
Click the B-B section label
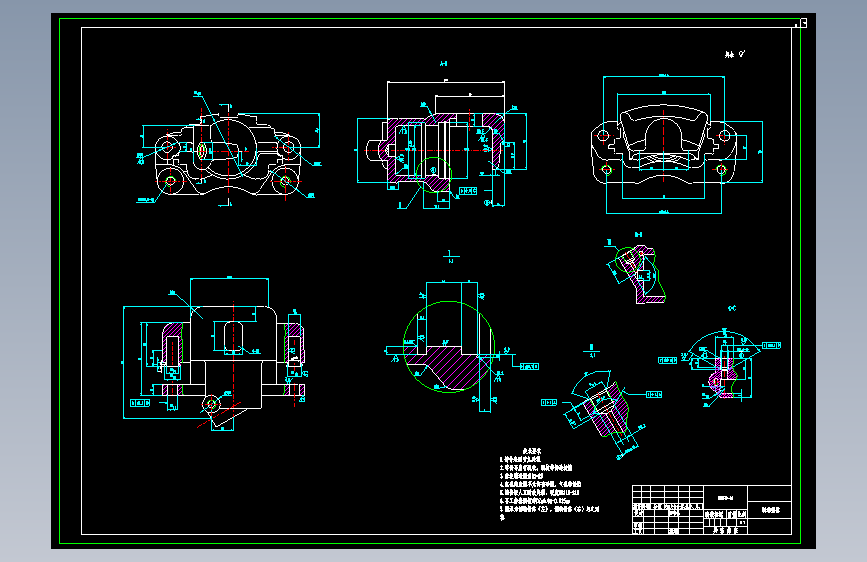coord(638,235)
